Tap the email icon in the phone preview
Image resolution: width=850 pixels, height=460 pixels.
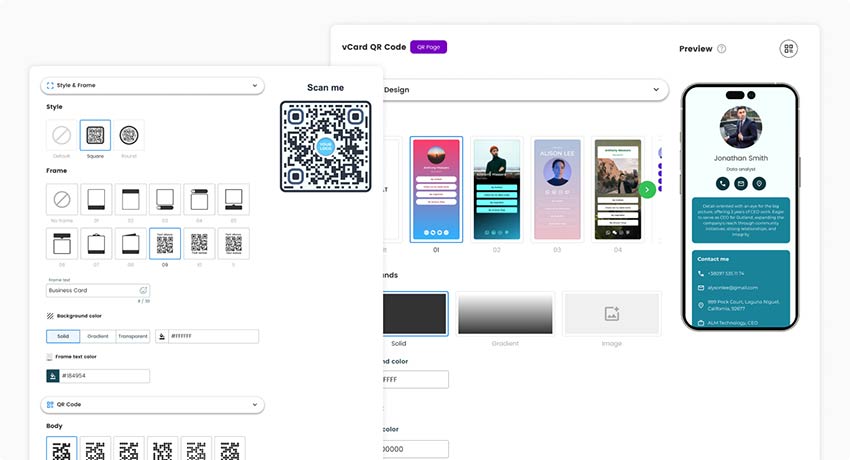pyautogui.click(x=741, y=184)
